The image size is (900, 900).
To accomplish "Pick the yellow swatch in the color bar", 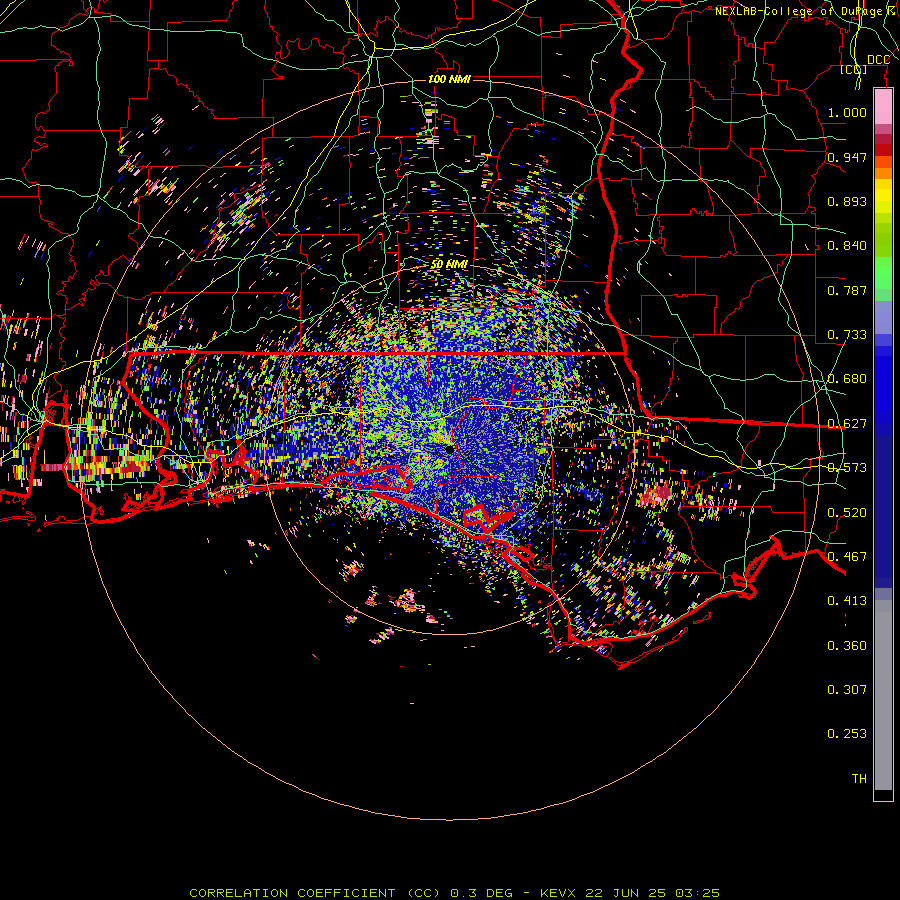I will 883,196.
